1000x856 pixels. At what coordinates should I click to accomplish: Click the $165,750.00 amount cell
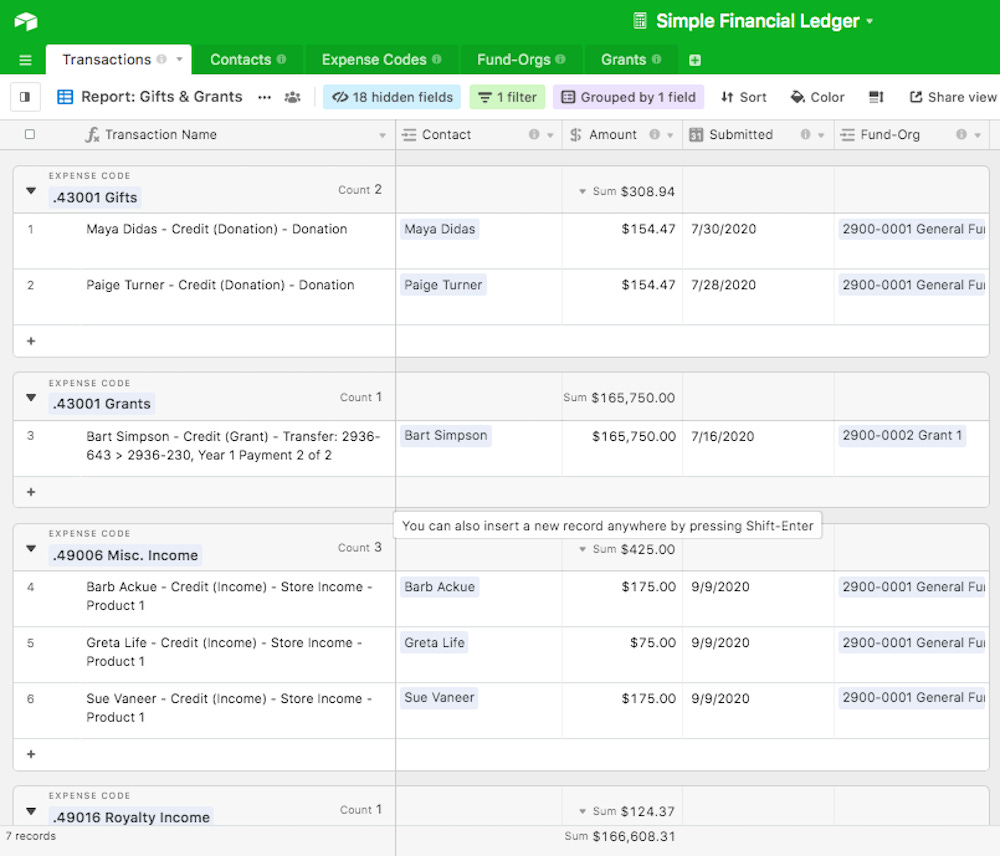coord(622,448)
